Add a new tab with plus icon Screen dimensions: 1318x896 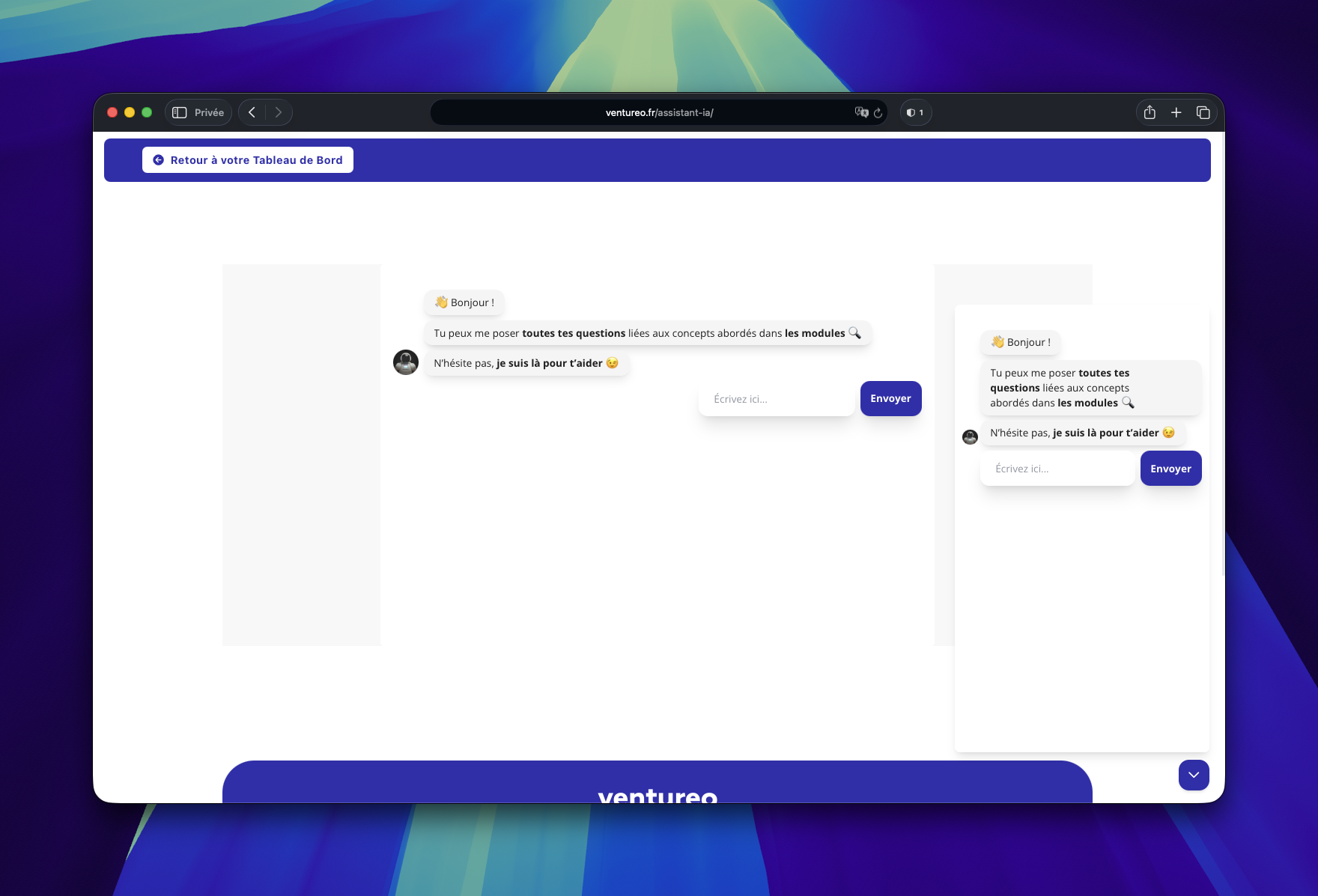click(1176, 112)
